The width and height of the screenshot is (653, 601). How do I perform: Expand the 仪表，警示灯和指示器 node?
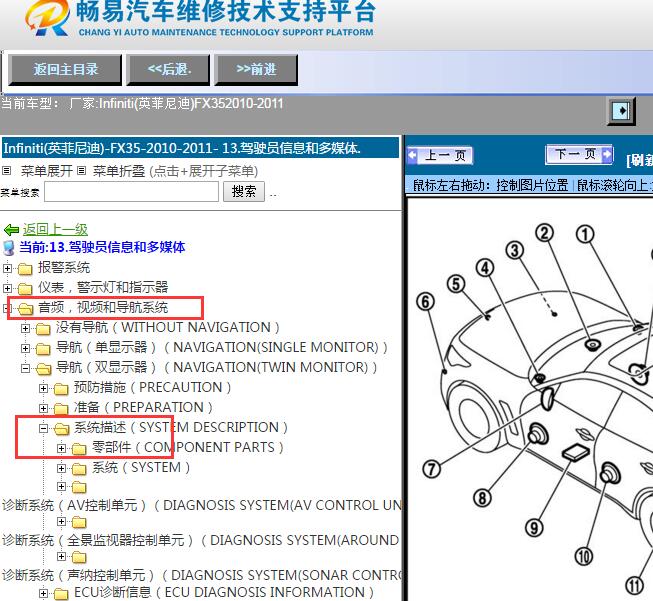pos(7,288)
